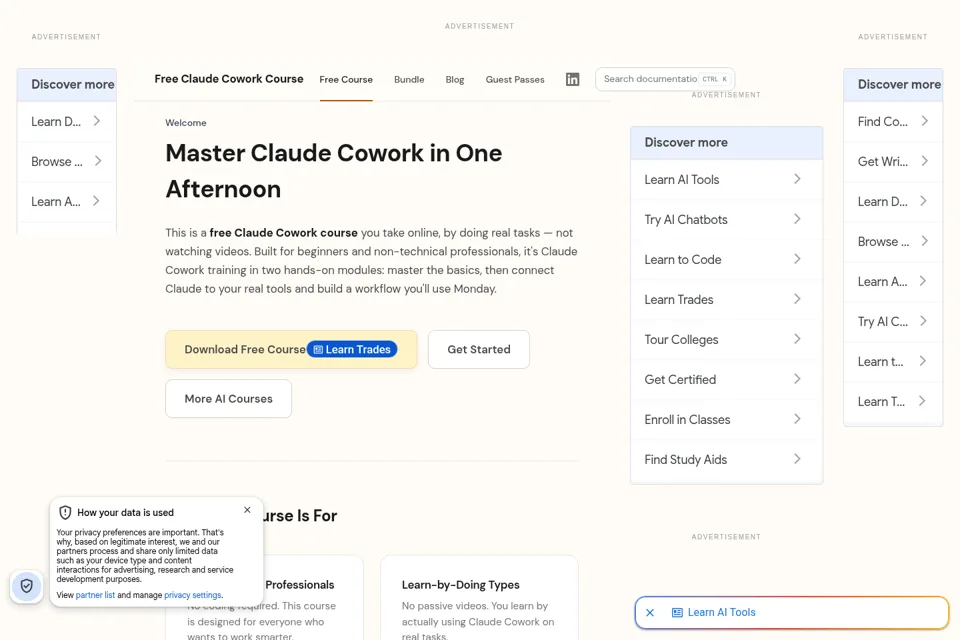
Task: Click the Learn-by-Doing Types card
Action: 479,598
